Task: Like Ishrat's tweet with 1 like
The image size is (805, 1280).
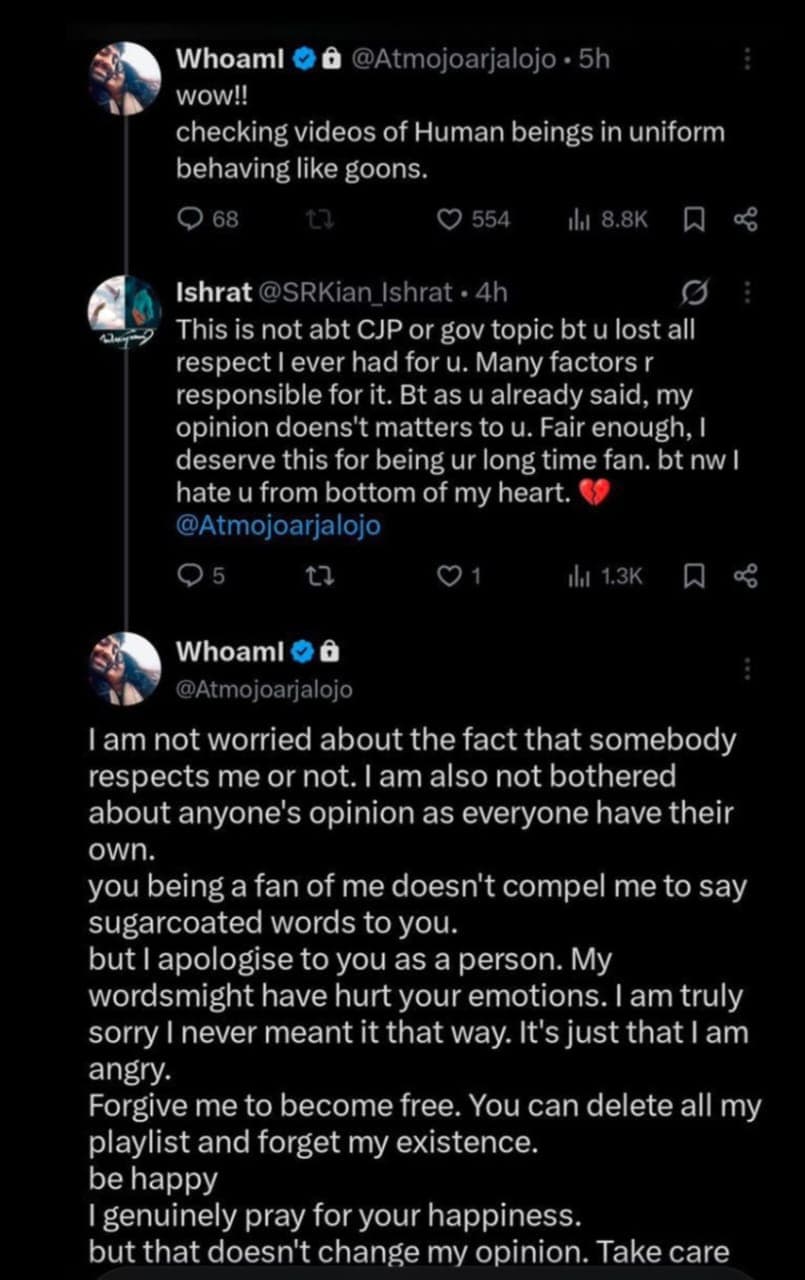Action: [462, 575]
